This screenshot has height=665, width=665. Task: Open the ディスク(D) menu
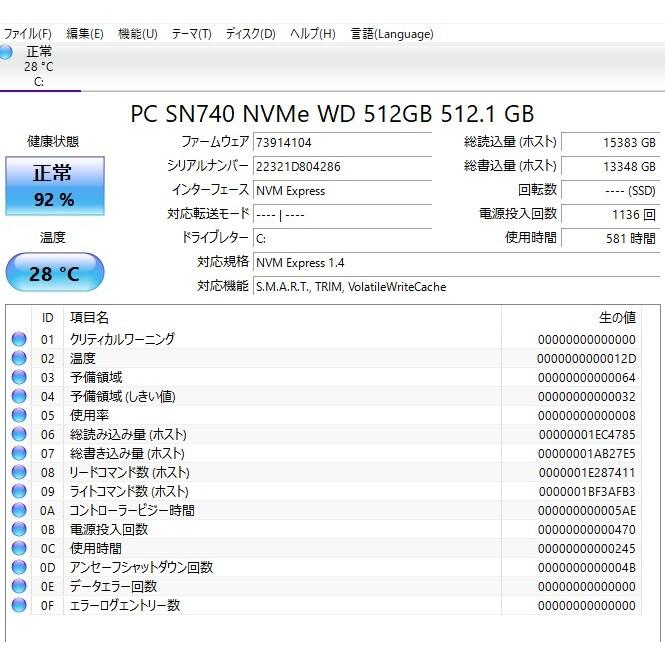click(251, 34)
